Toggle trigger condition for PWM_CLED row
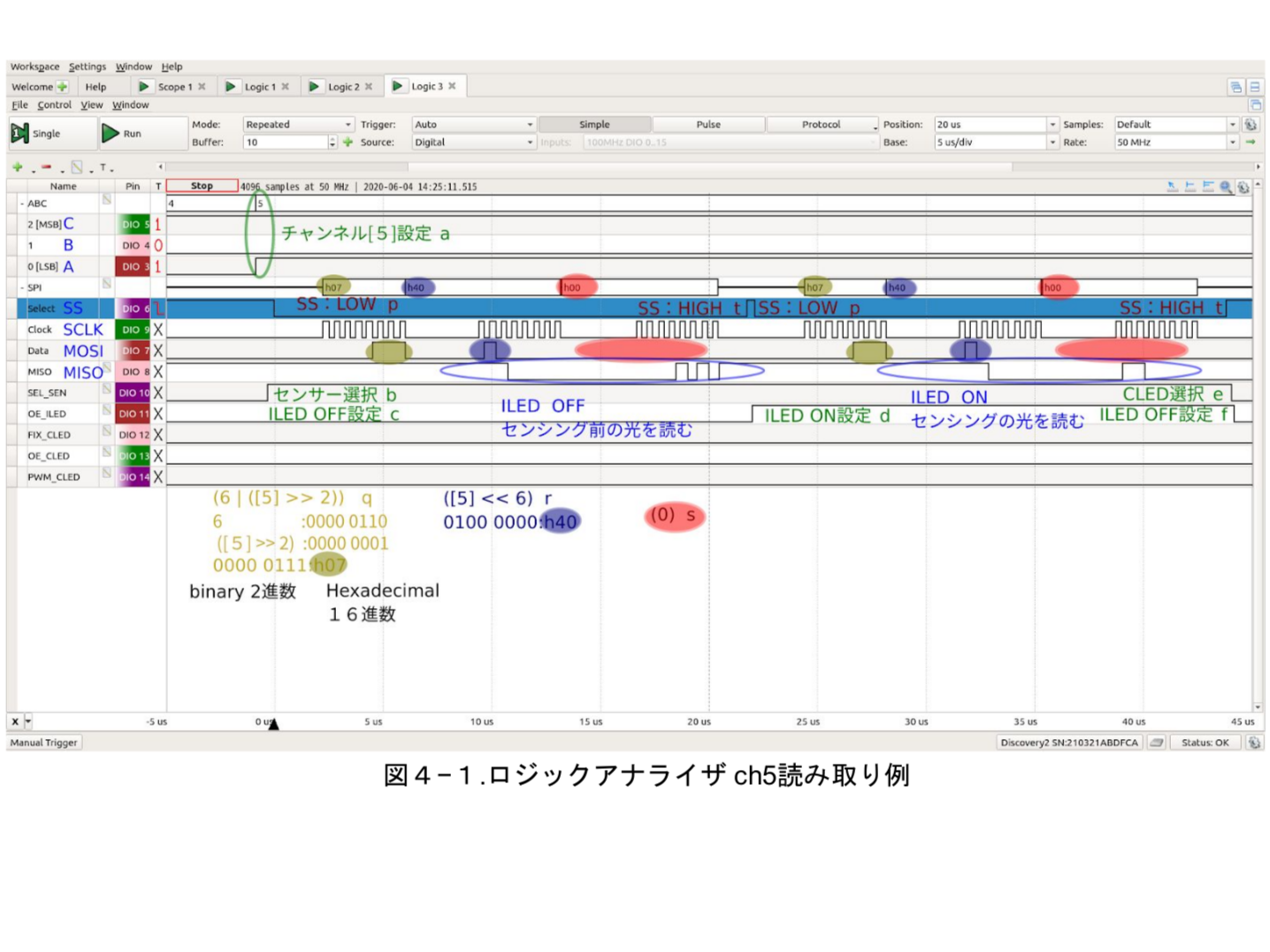 [158, 477]
